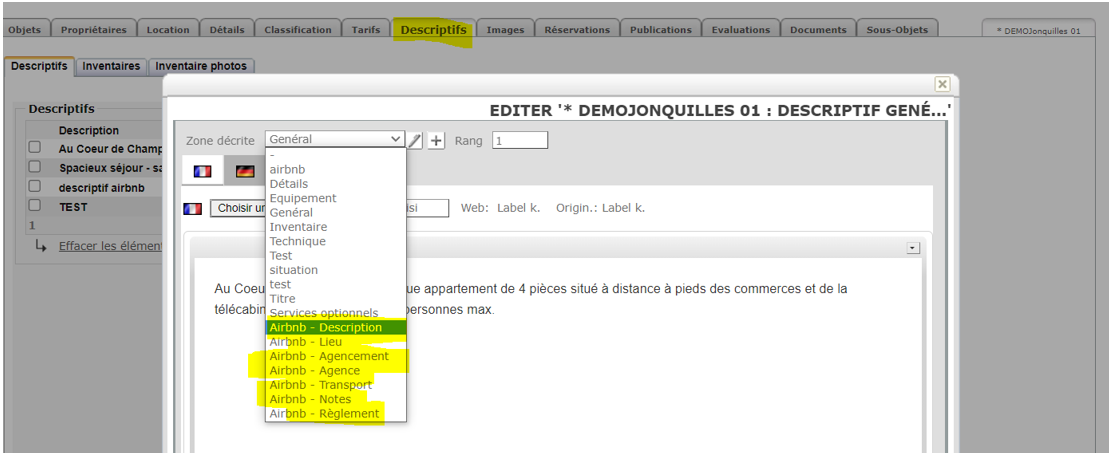Go to the Réservations tab

coord(577,30)
